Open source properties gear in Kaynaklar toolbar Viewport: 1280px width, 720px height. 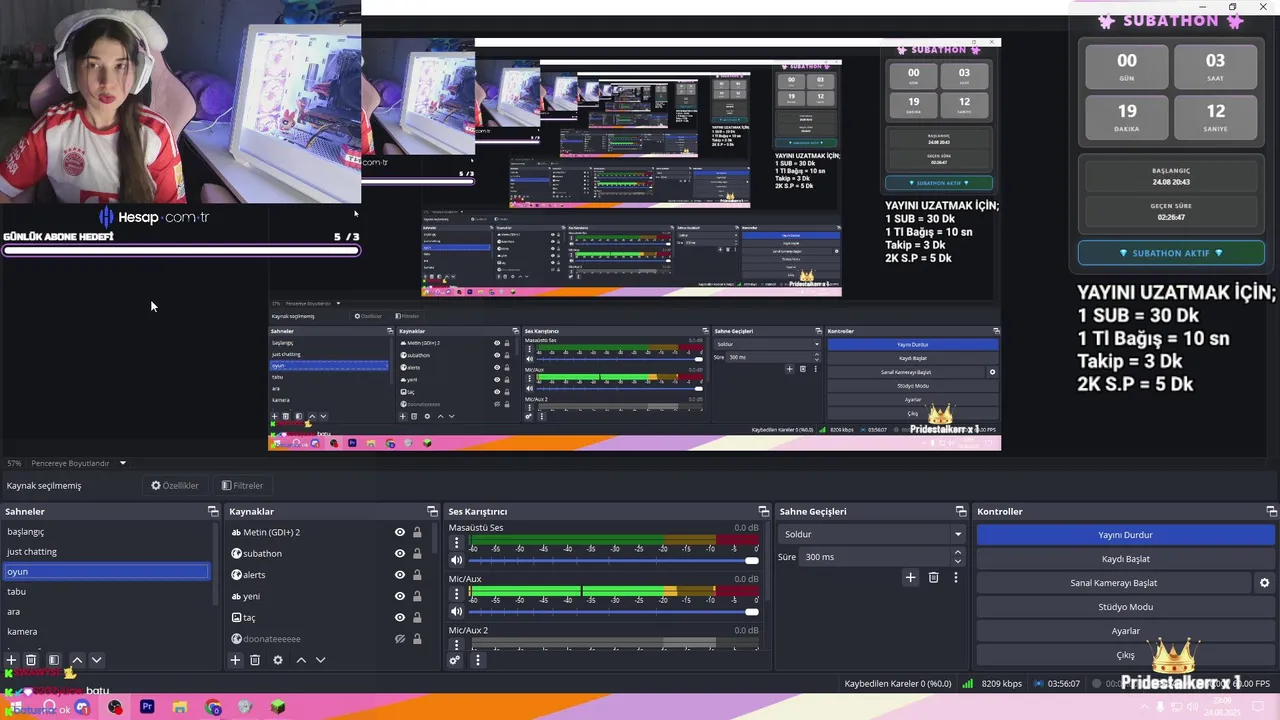coord(278,660)
